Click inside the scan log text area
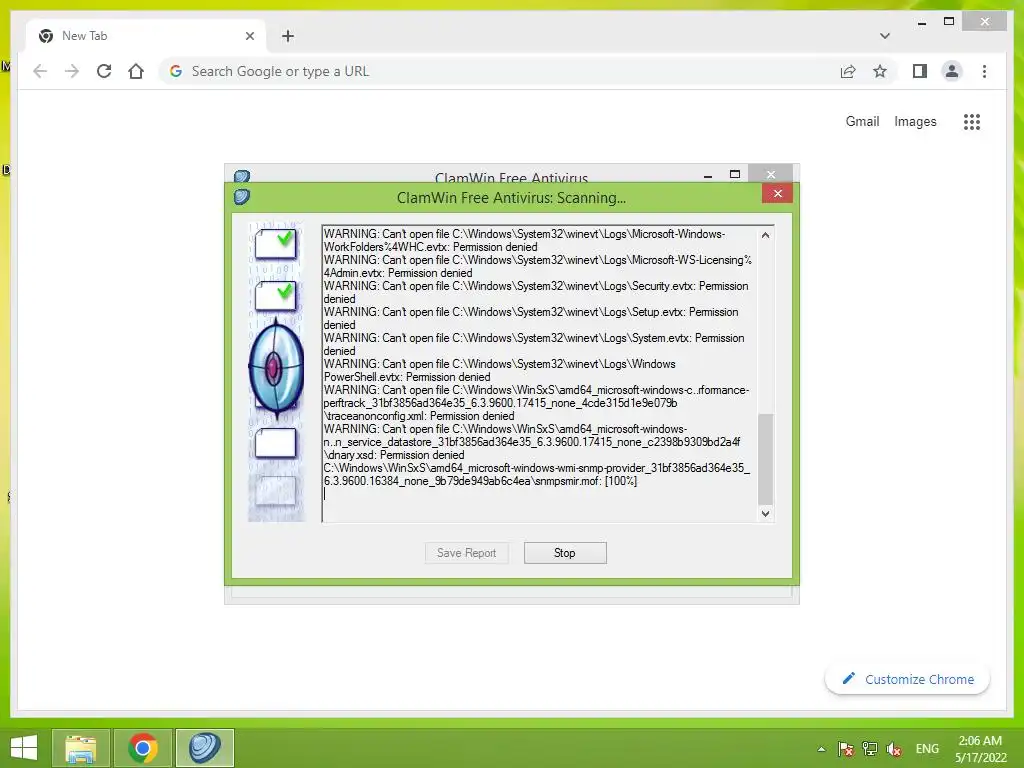Viewport: 1024px width, 768px height. pyautogui.click(x=541, y=374)
